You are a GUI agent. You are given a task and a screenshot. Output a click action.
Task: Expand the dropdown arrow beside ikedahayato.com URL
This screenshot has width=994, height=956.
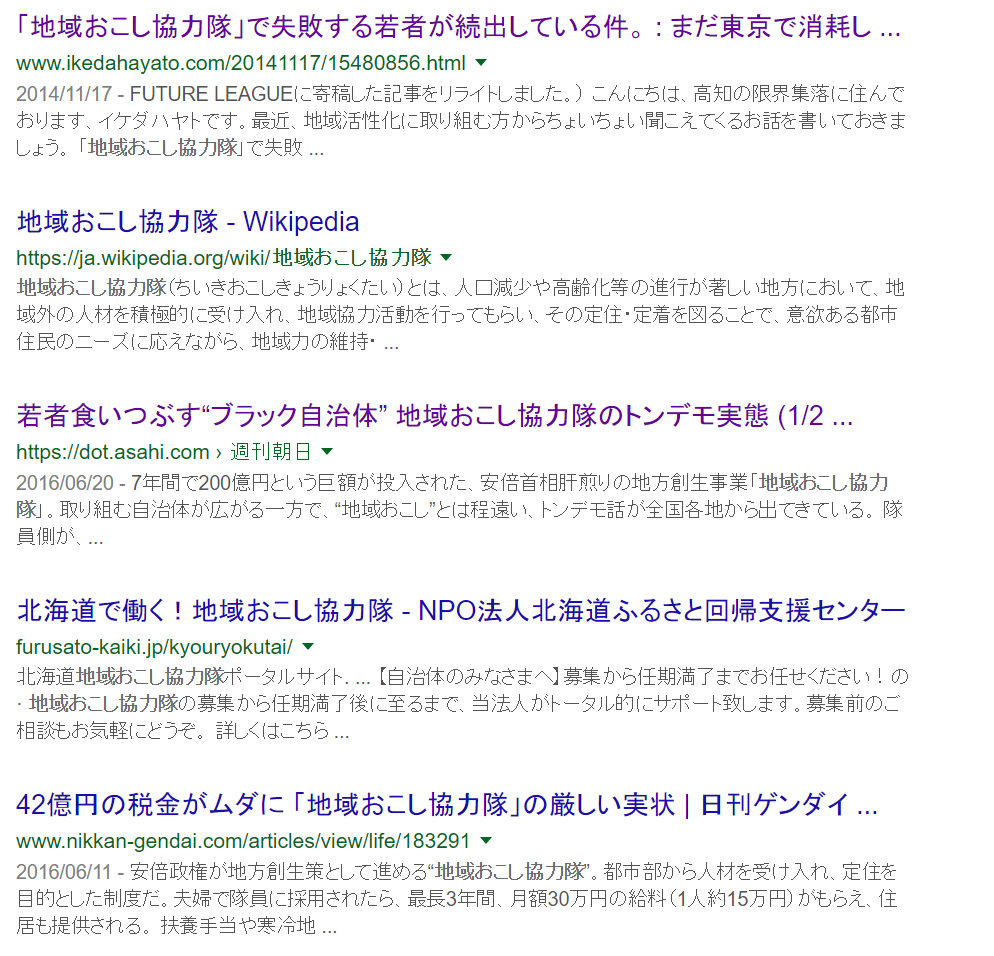click(x=481, y=62)
